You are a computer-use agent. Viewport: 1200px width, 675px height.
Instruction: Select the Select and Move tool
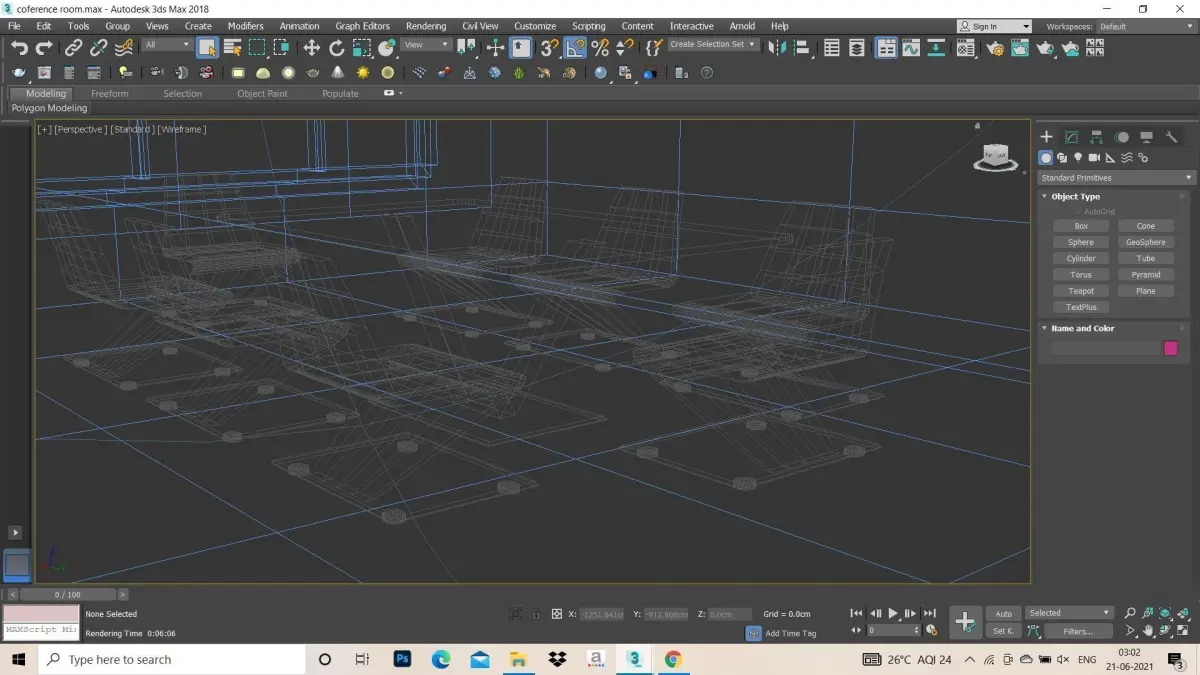pos(312,47)
